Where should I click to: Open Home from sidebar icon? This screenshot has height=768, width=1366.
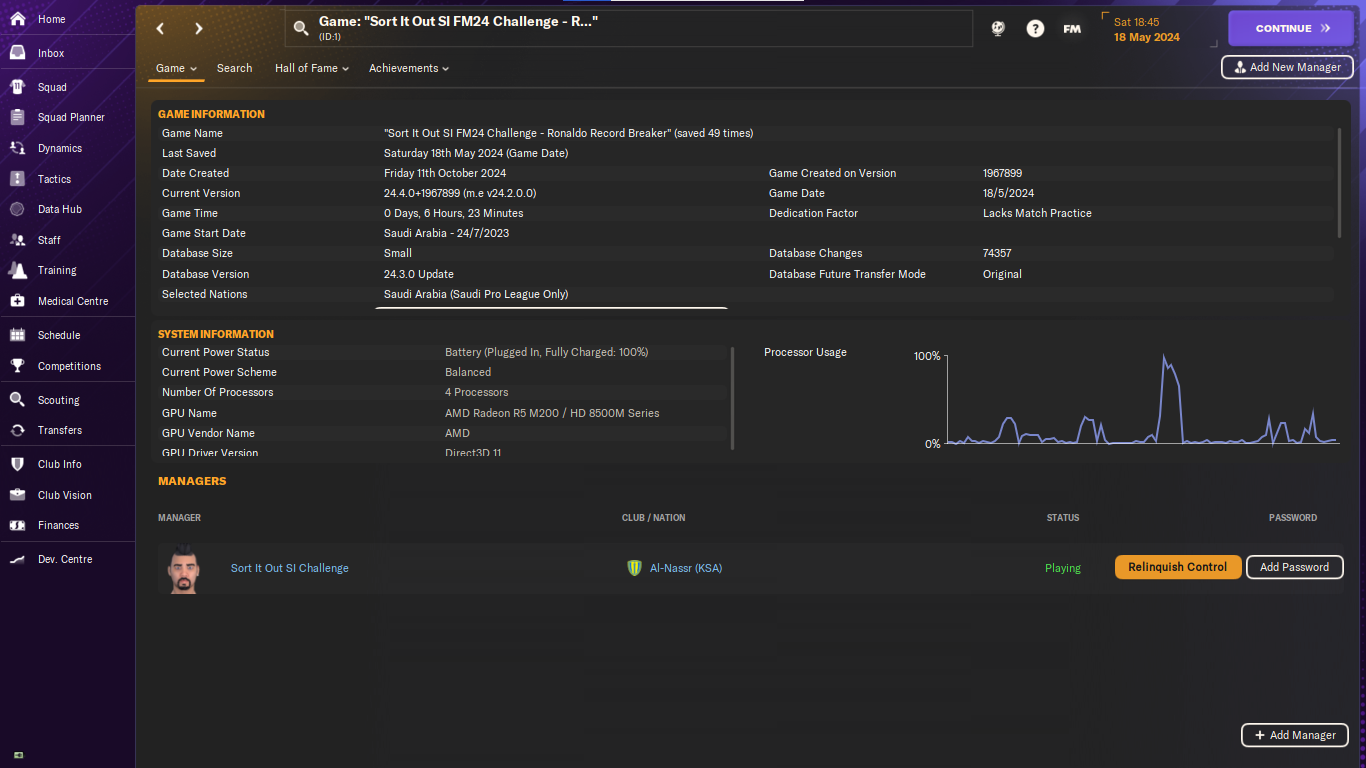pyautogui.click(x=18, y=19)
